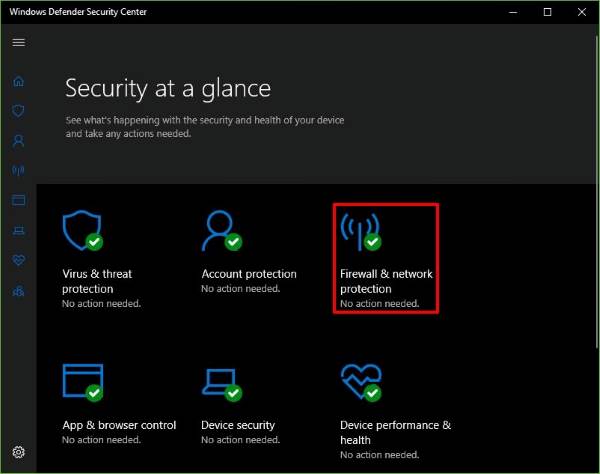Go to Home in the sidebar
This screenshot has height=474, width=600.
pos(18,81)
